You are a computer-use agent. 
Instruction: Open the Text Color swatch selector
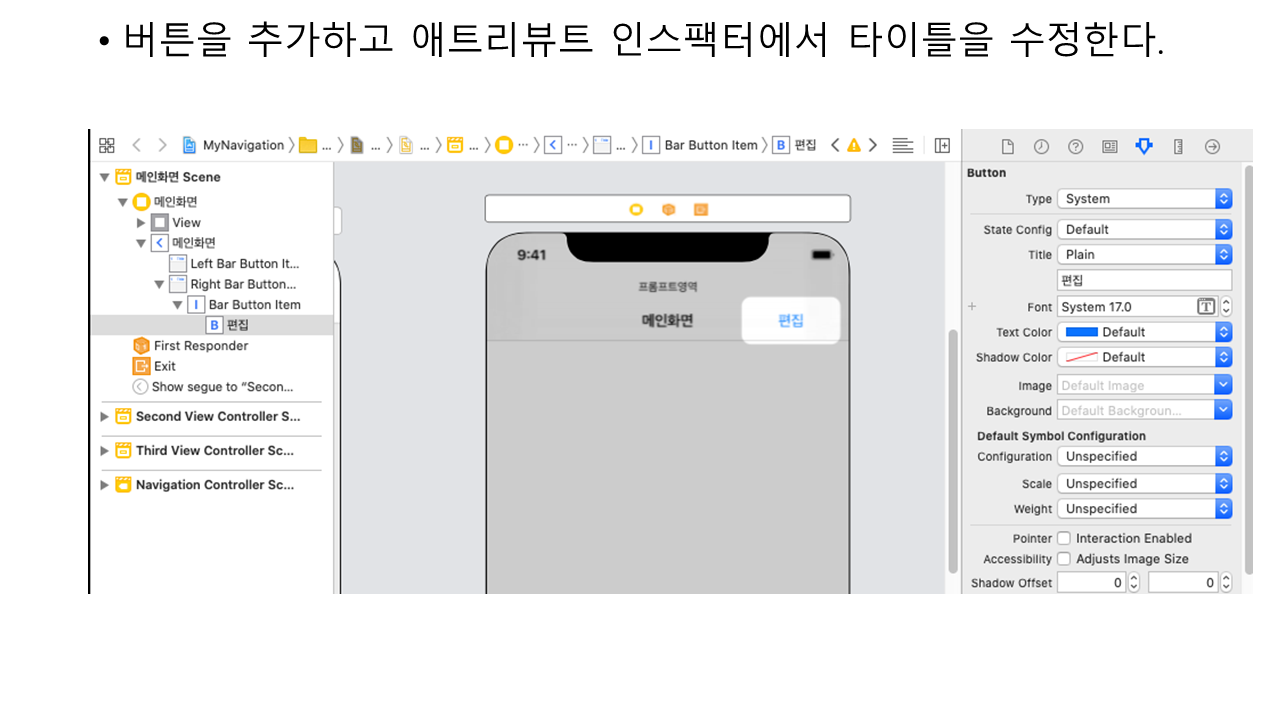(x=1144, y=332)
